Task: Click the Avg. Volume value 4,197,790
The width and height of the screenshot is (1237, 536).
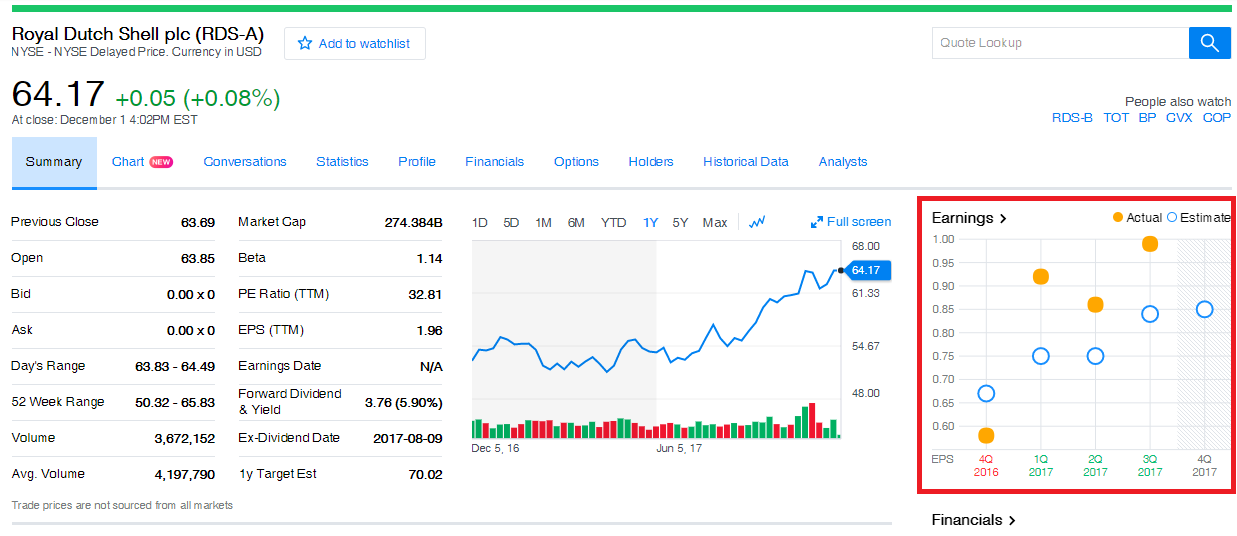Action: [185, 474]
